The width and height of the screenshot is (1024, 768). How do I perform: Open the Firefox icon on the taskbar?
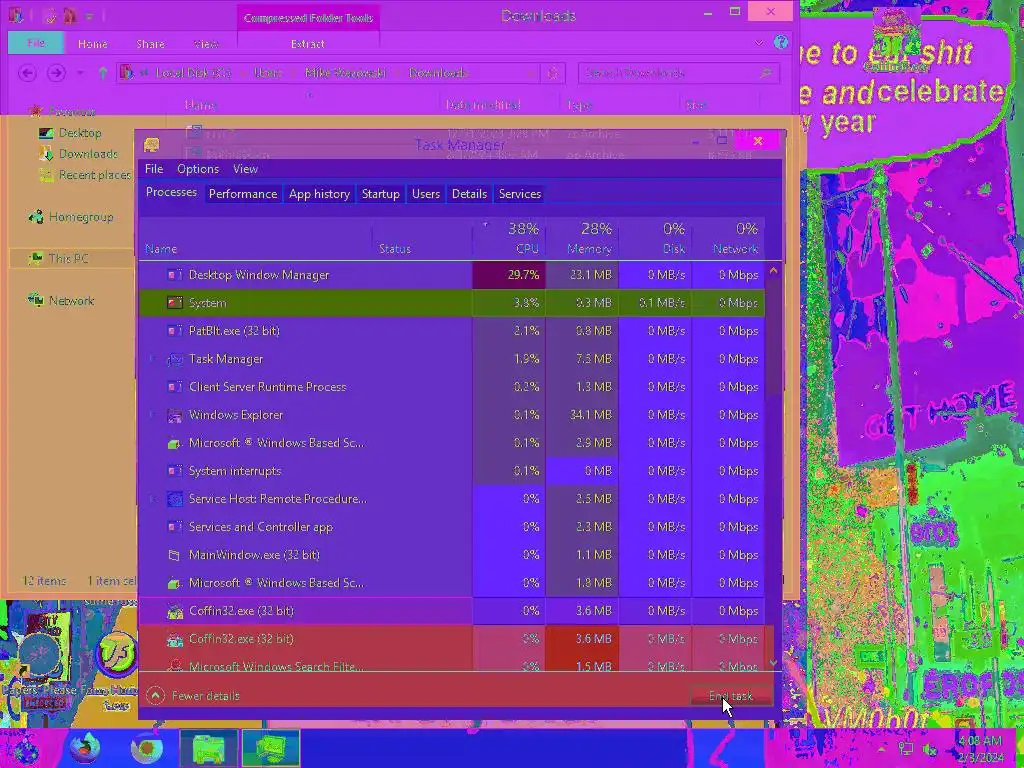85,748
